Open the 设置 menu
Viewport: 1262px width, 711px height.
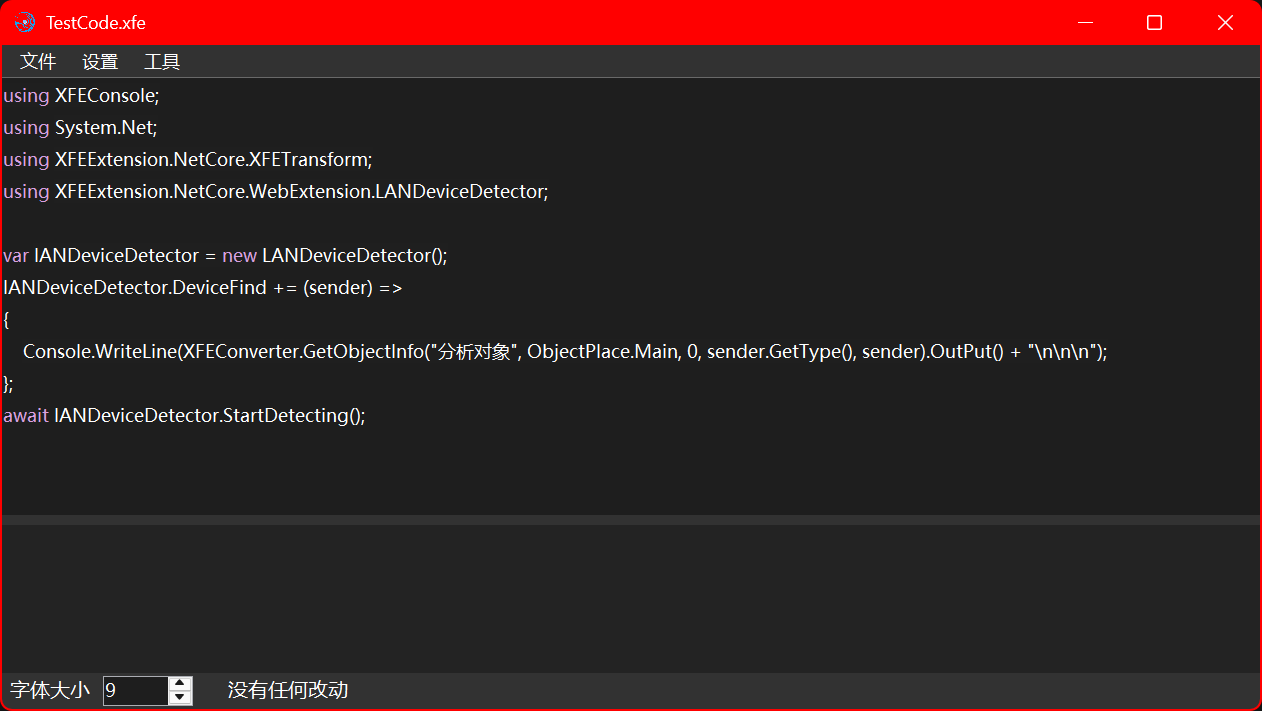99,61
